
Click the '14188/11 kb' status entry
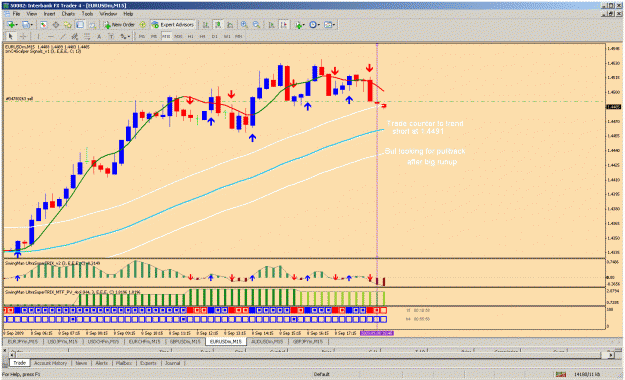587,374
